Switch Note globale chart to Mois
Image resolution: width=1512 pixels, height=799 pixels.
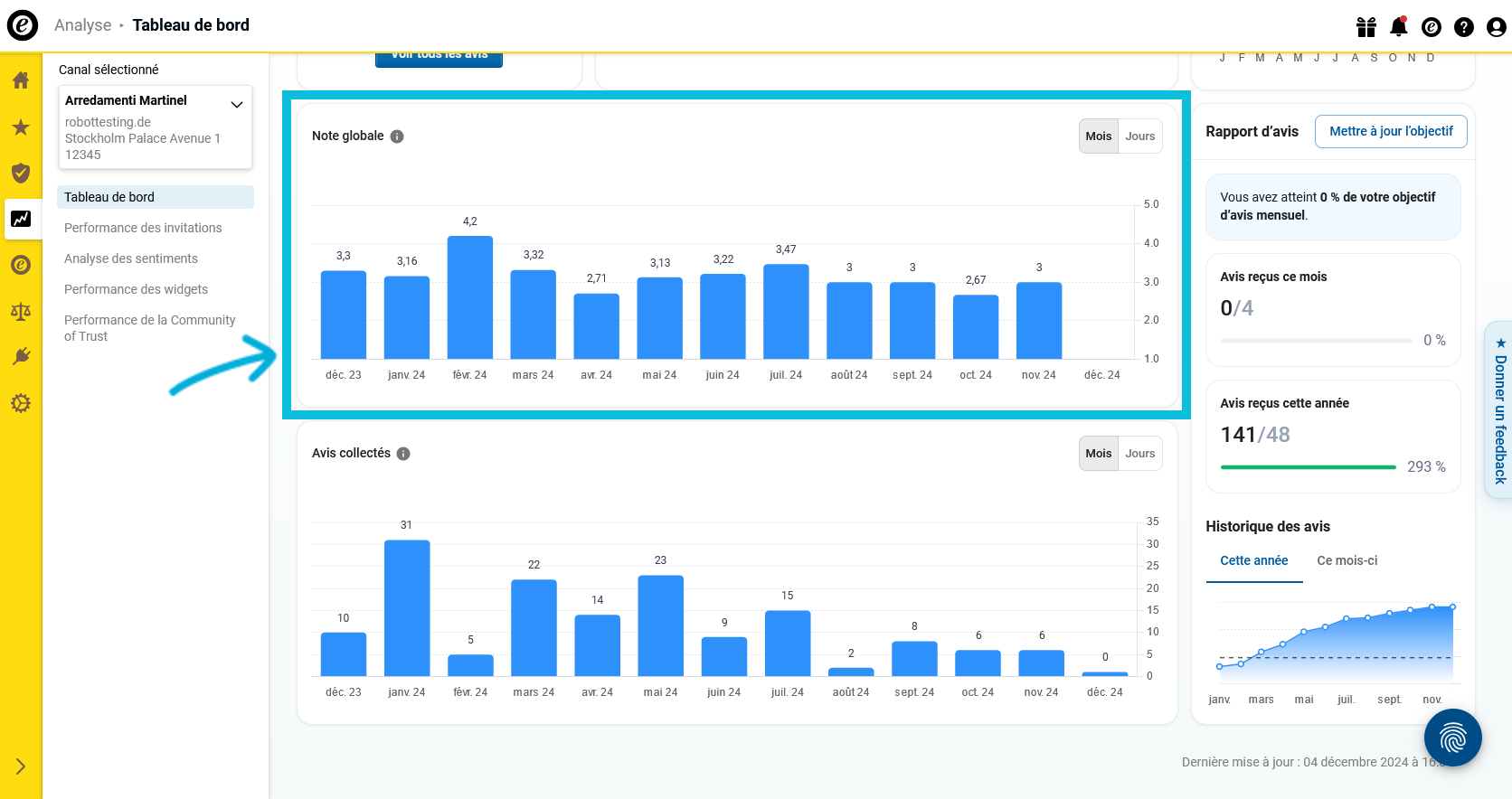(x=1099, y=136)
